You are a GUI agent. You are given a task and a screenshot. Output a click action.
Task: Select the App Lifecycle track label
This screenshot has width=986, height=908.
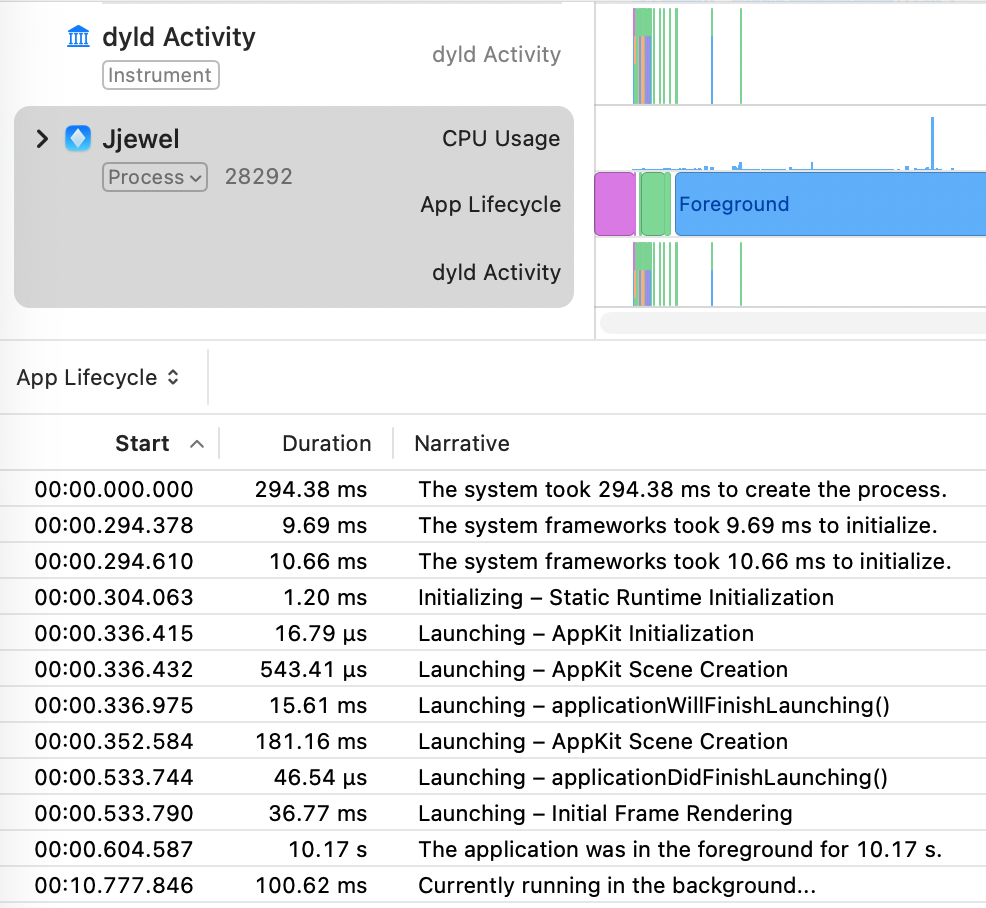click(x=490, y=204)
